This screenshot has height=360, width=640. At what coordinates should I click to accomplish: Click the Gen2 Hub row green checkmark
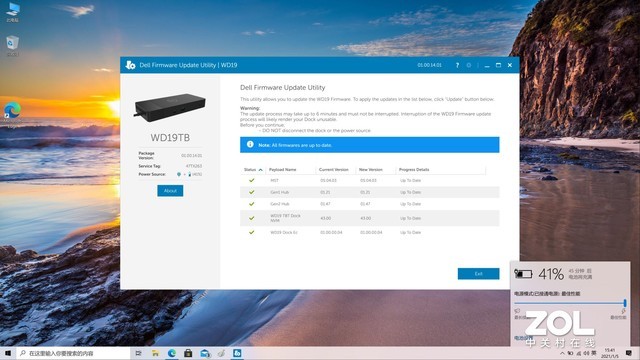[x=251, y=204]
